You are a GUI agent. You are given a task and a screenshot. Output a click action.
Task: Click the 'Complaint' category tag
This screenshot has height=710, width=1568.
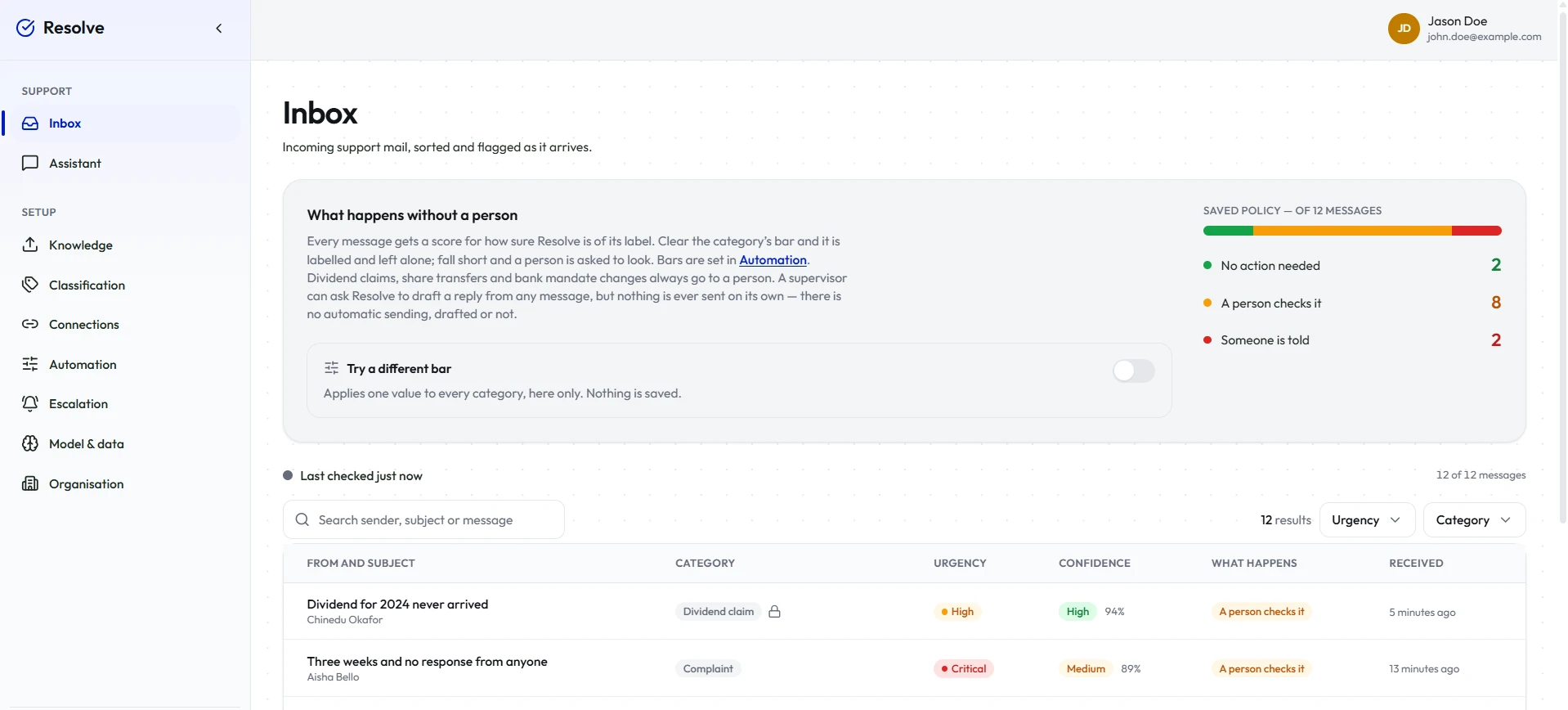point(708,669)
